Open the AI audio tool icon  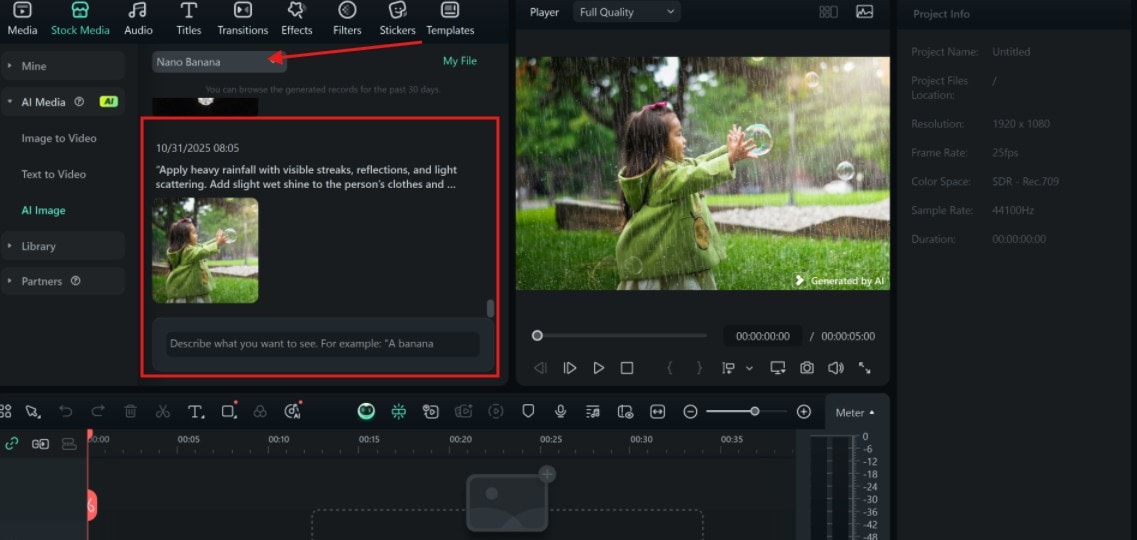(293, 411)
